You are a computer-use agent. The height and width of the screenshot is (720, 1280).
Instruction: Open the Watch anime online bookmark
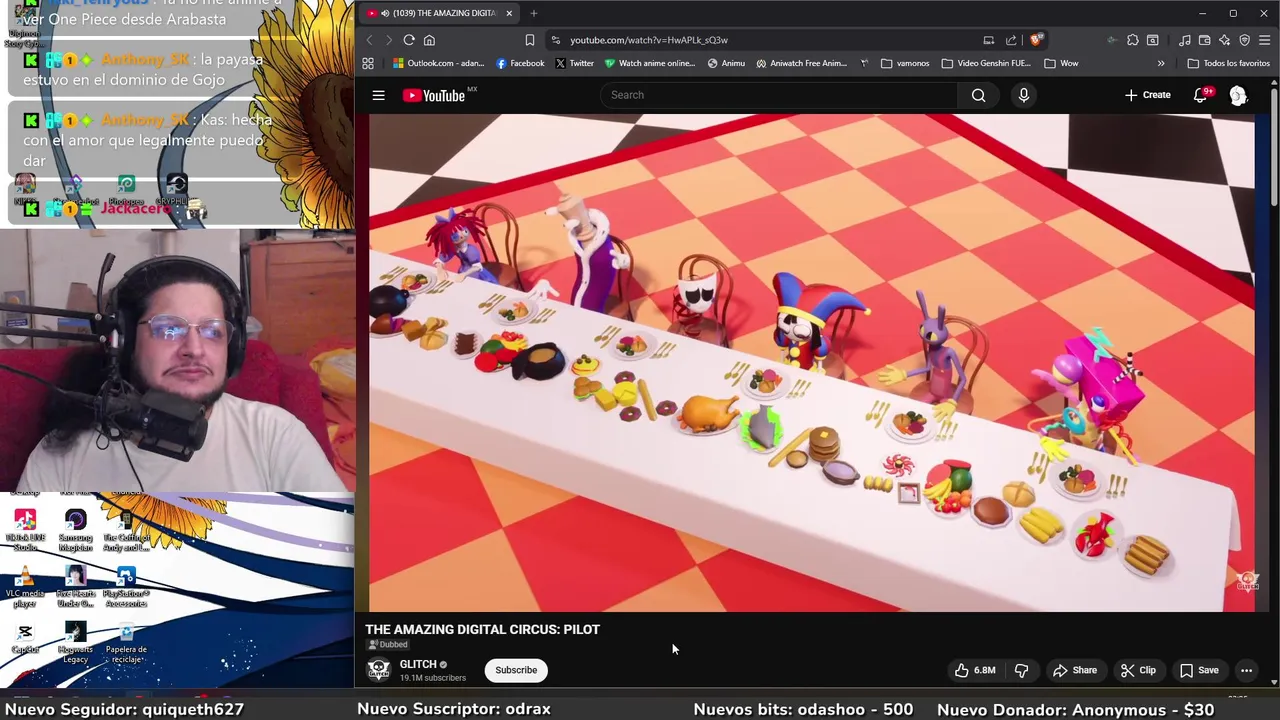pos(649,63)
